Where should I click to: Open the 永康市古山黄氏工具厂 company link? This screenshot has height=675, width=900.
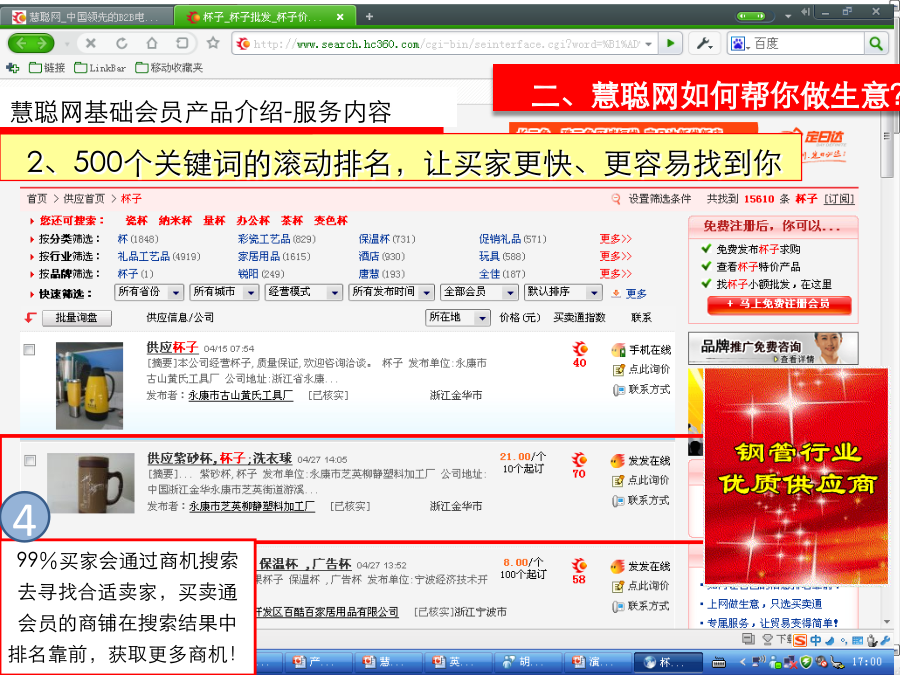coord(240,395)
